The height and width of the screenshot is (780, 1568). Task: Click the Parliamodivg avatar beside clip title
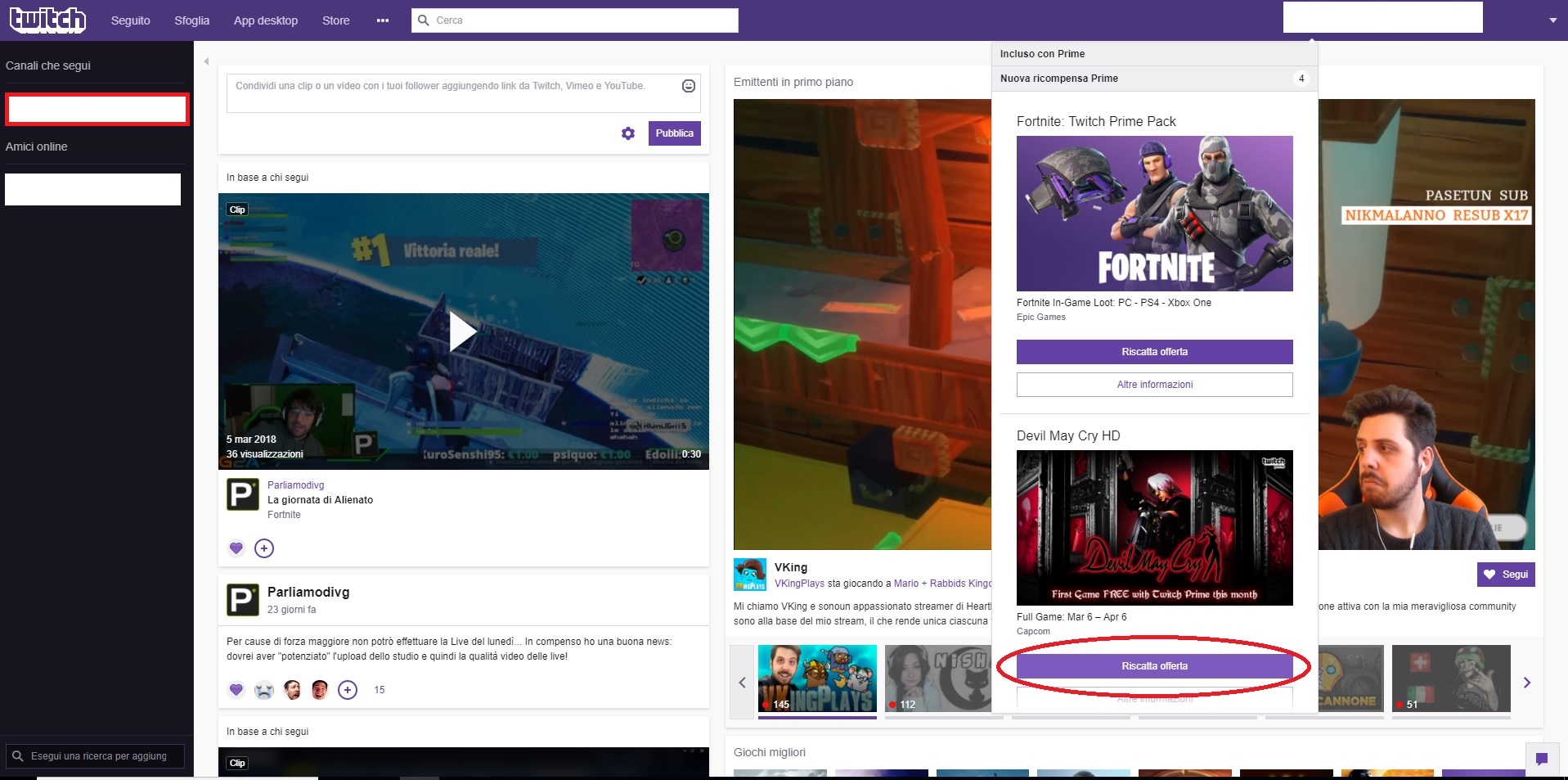tap(243, 494)
